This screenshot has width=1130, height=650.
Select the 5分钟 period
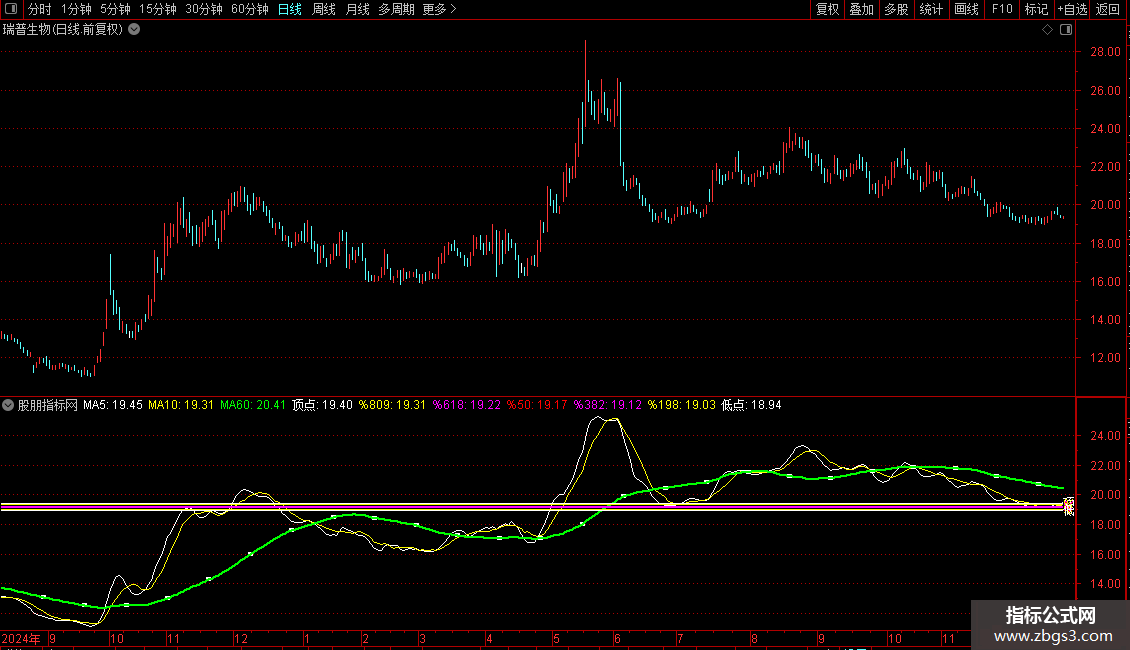coord(115,9)
